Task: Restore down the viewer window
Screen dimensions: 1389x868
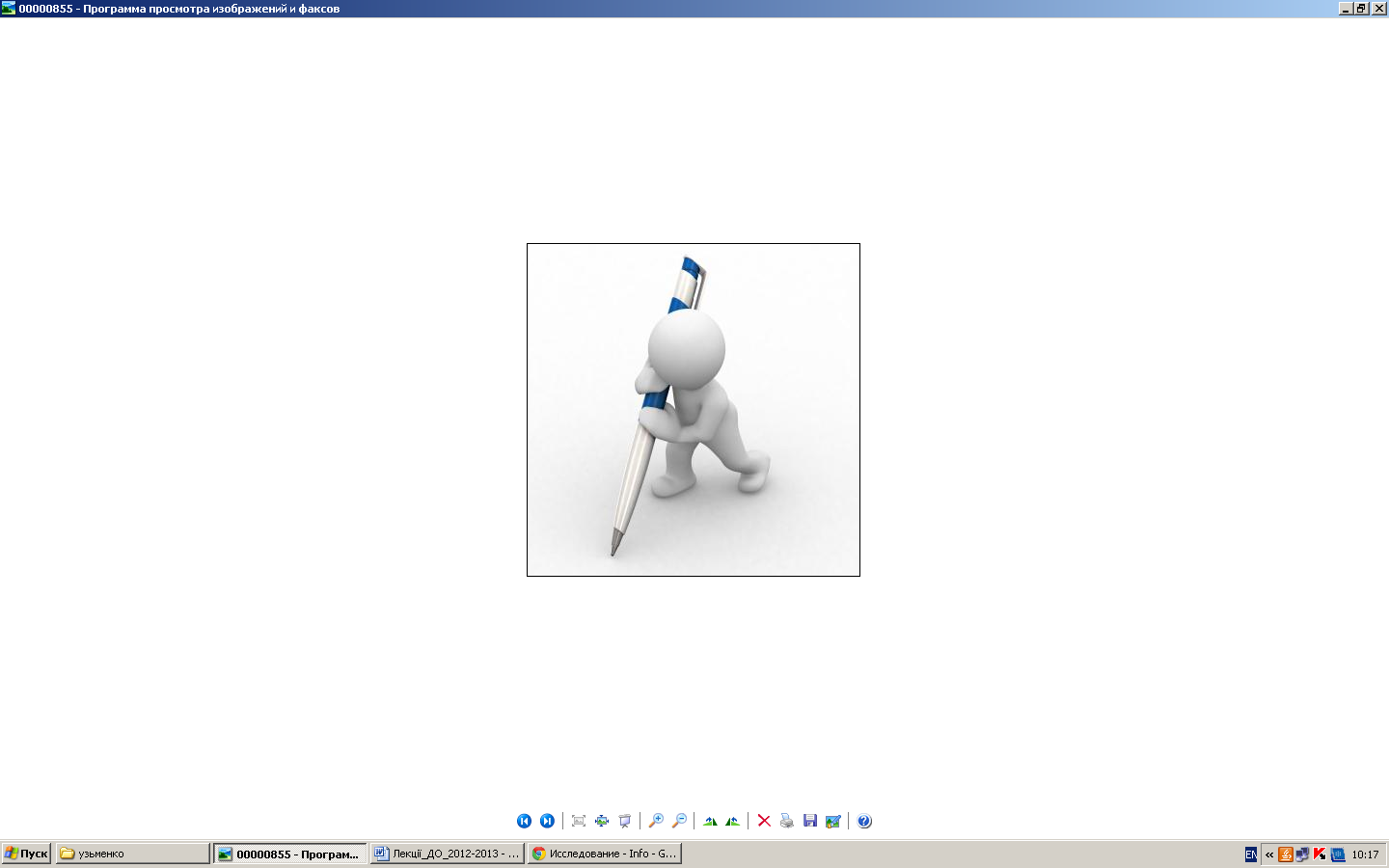Action: [x=1360, y=8]
